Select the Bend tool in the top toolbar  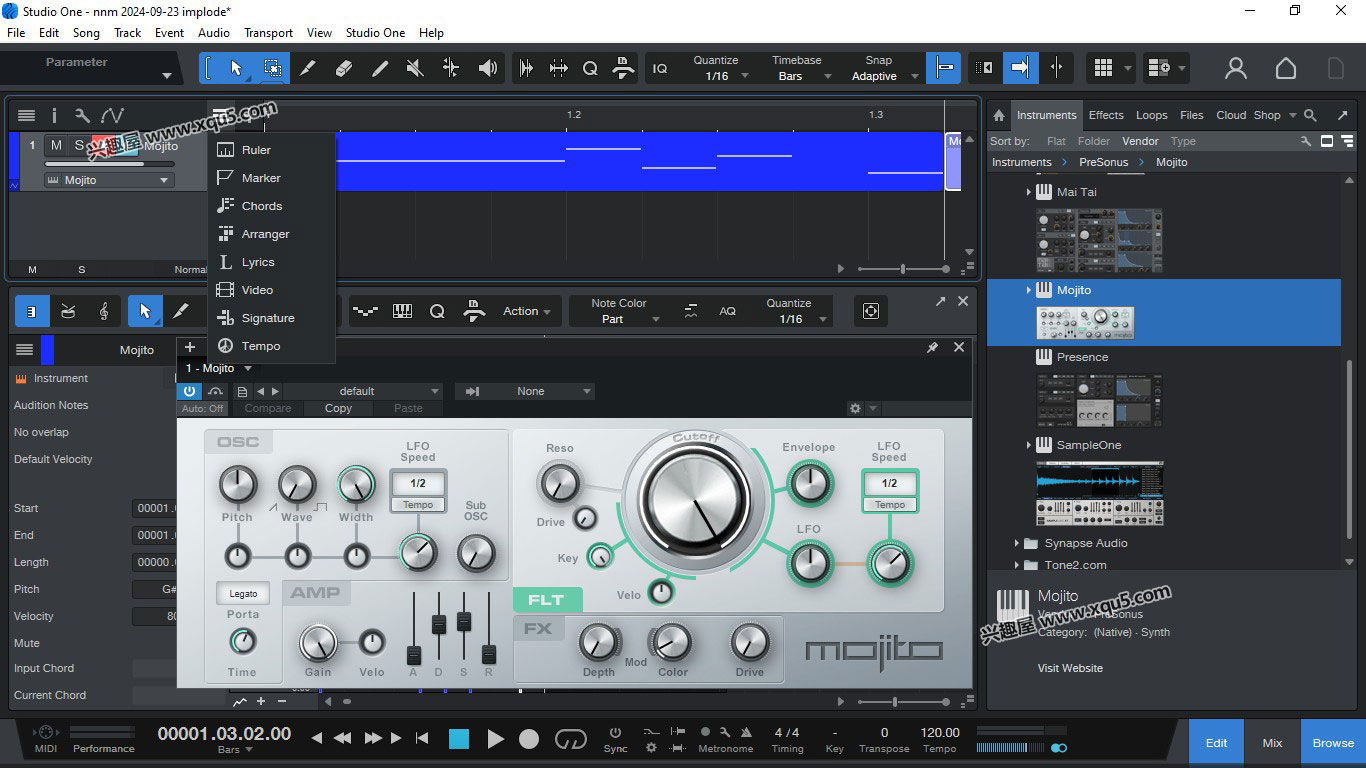[451, 68]
